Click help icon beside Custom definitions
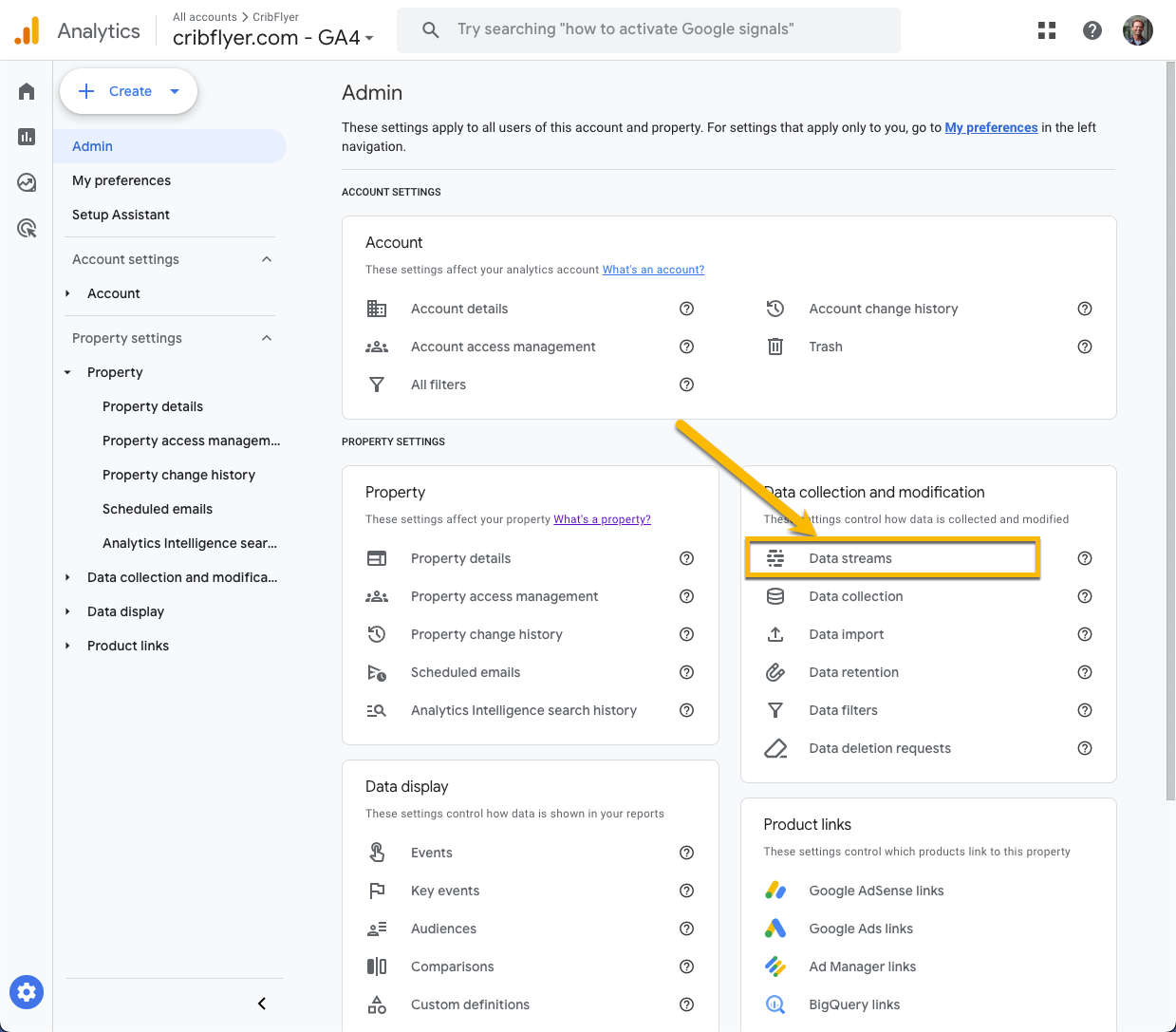 [687, 1004]
